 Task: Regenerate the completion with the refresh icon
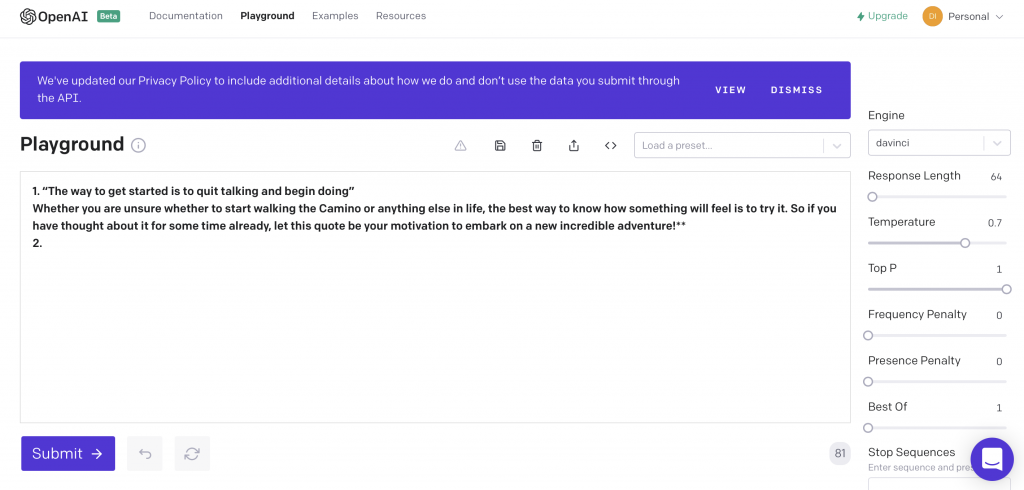click(192, 453)
